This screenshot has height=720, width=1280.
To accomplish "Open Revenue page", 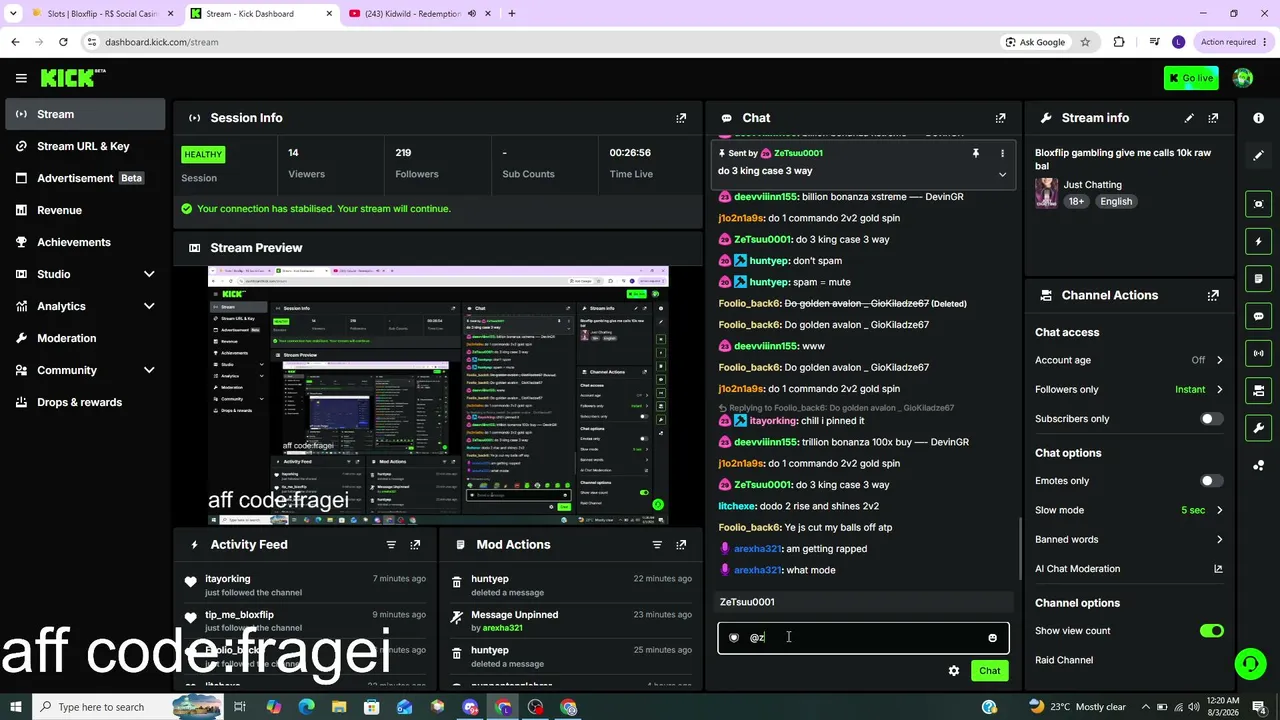I will click(x=85, y=210).
